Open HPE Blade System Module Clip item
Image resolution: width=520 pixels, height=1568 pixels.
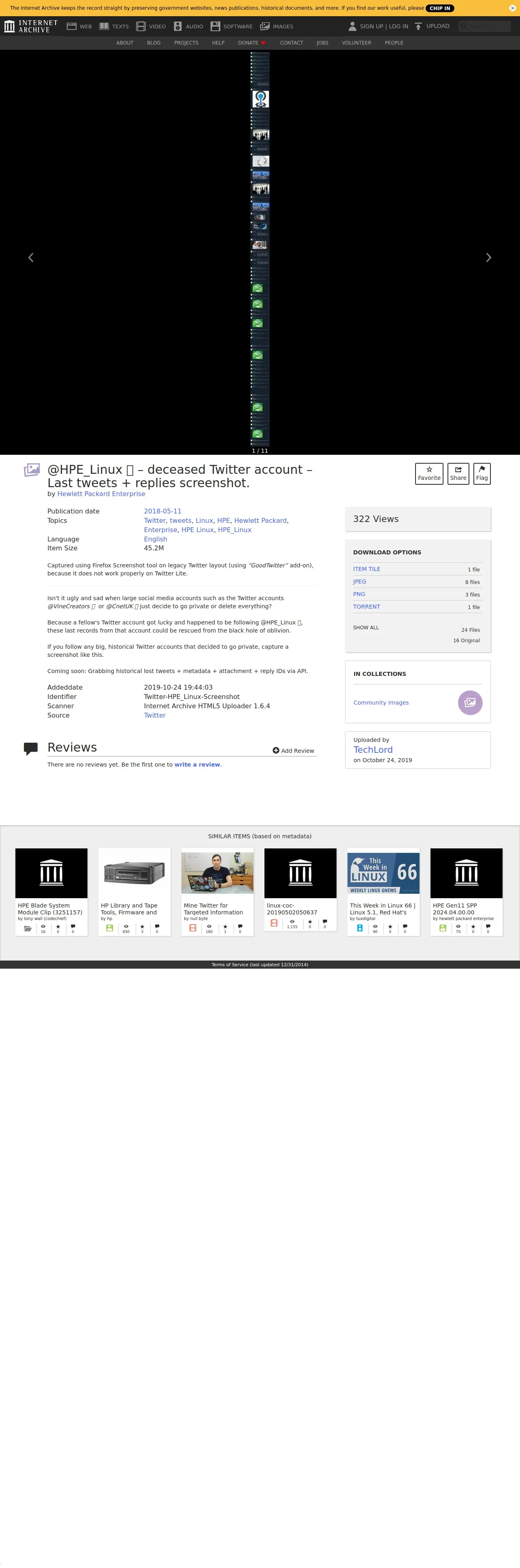[51, 892]
